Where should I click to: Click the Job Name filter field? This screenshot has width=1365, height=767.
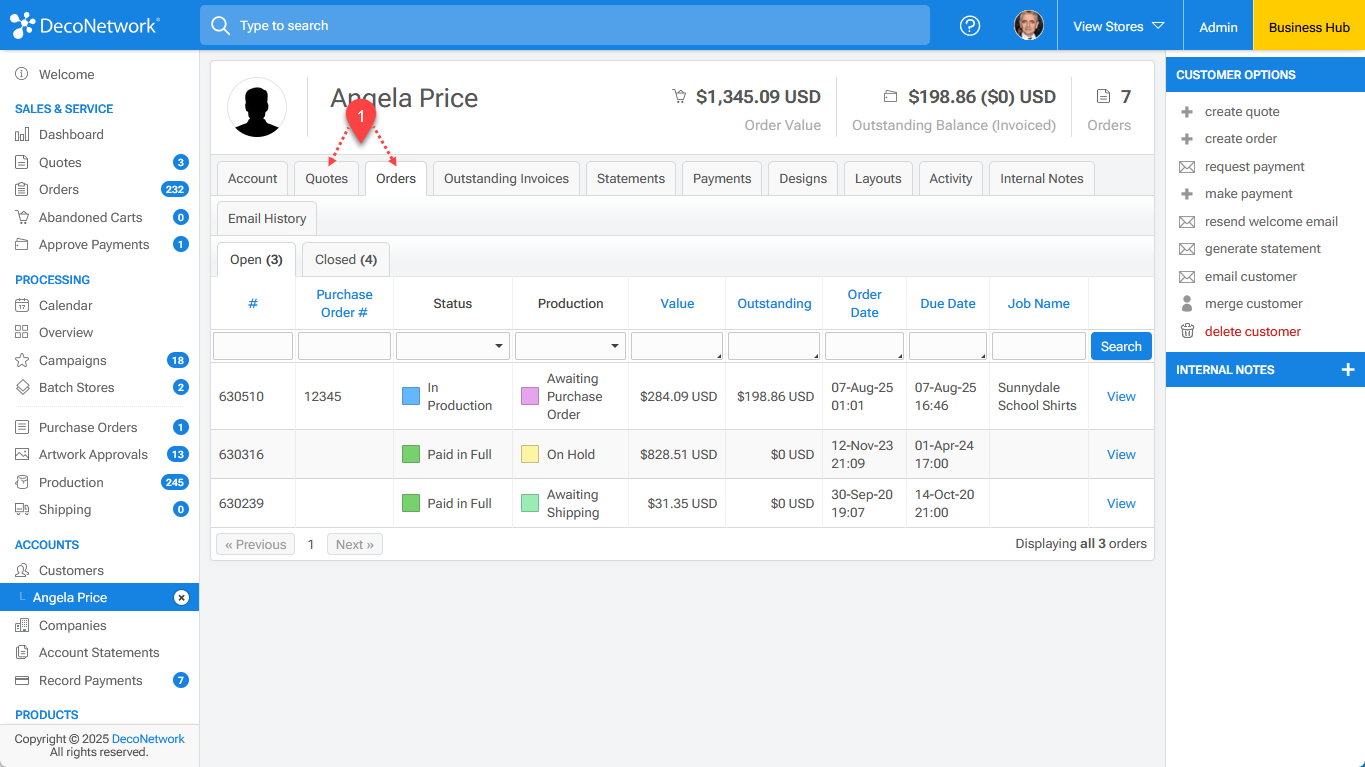pos(1039,346)
